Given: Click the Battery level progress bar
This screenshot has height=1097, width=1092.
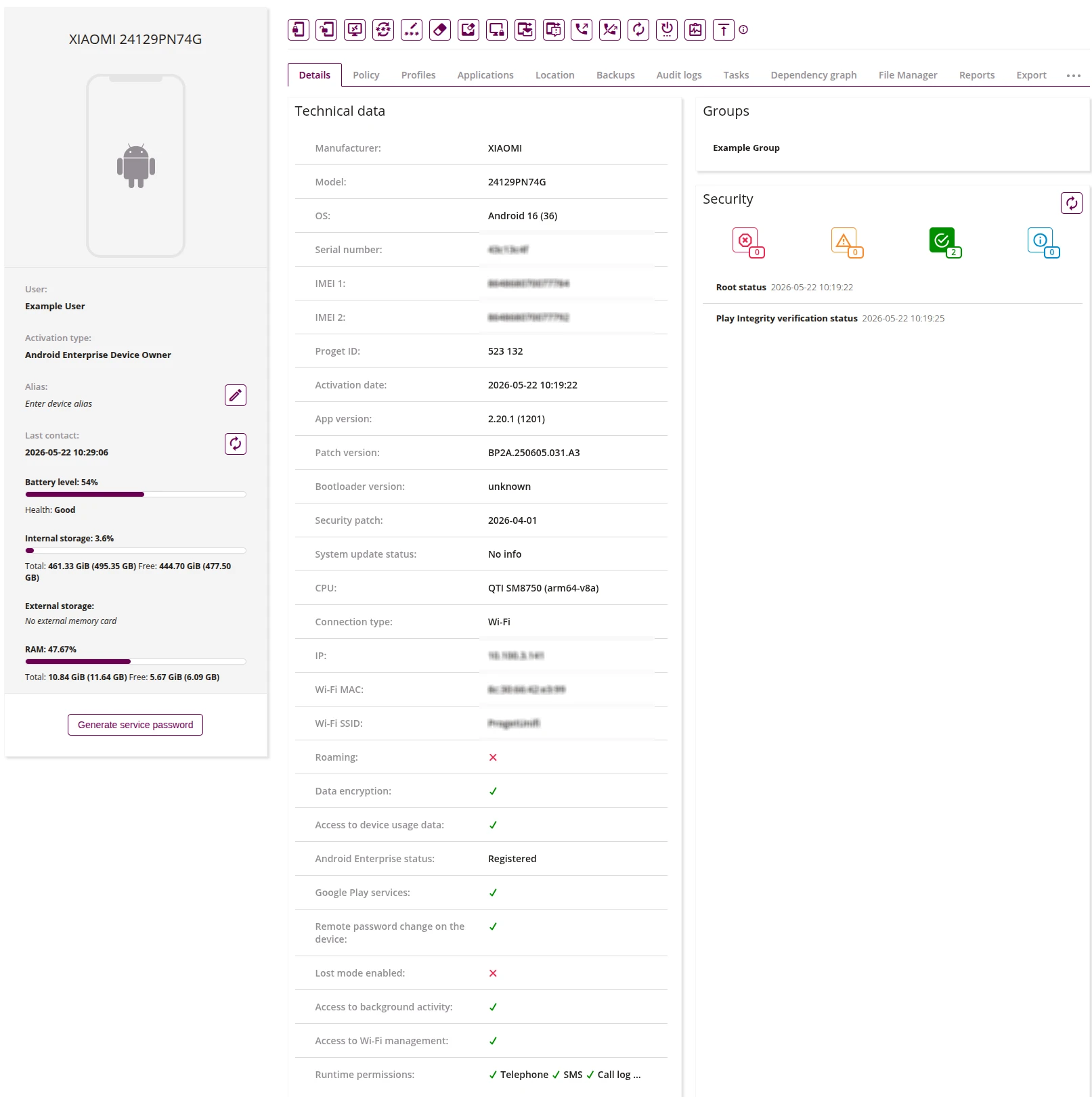Looking at the screenshot, I should click(135, 495).
